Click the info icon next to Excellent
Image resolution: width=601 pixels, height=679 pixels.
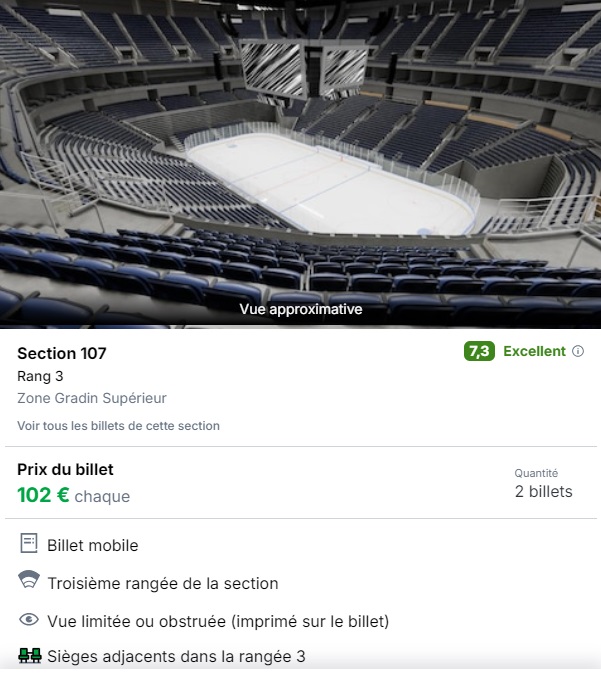(578, 351)
